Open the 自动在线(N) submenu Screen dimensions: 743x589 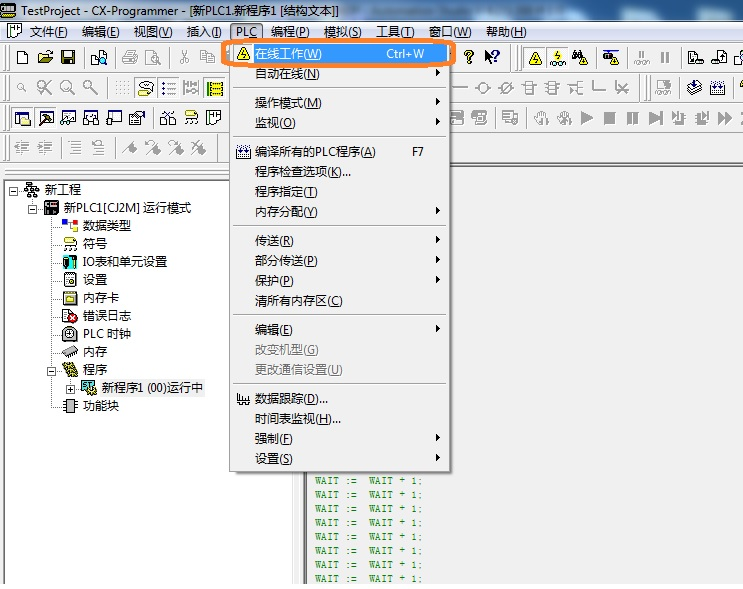click(x=339, y=73)
